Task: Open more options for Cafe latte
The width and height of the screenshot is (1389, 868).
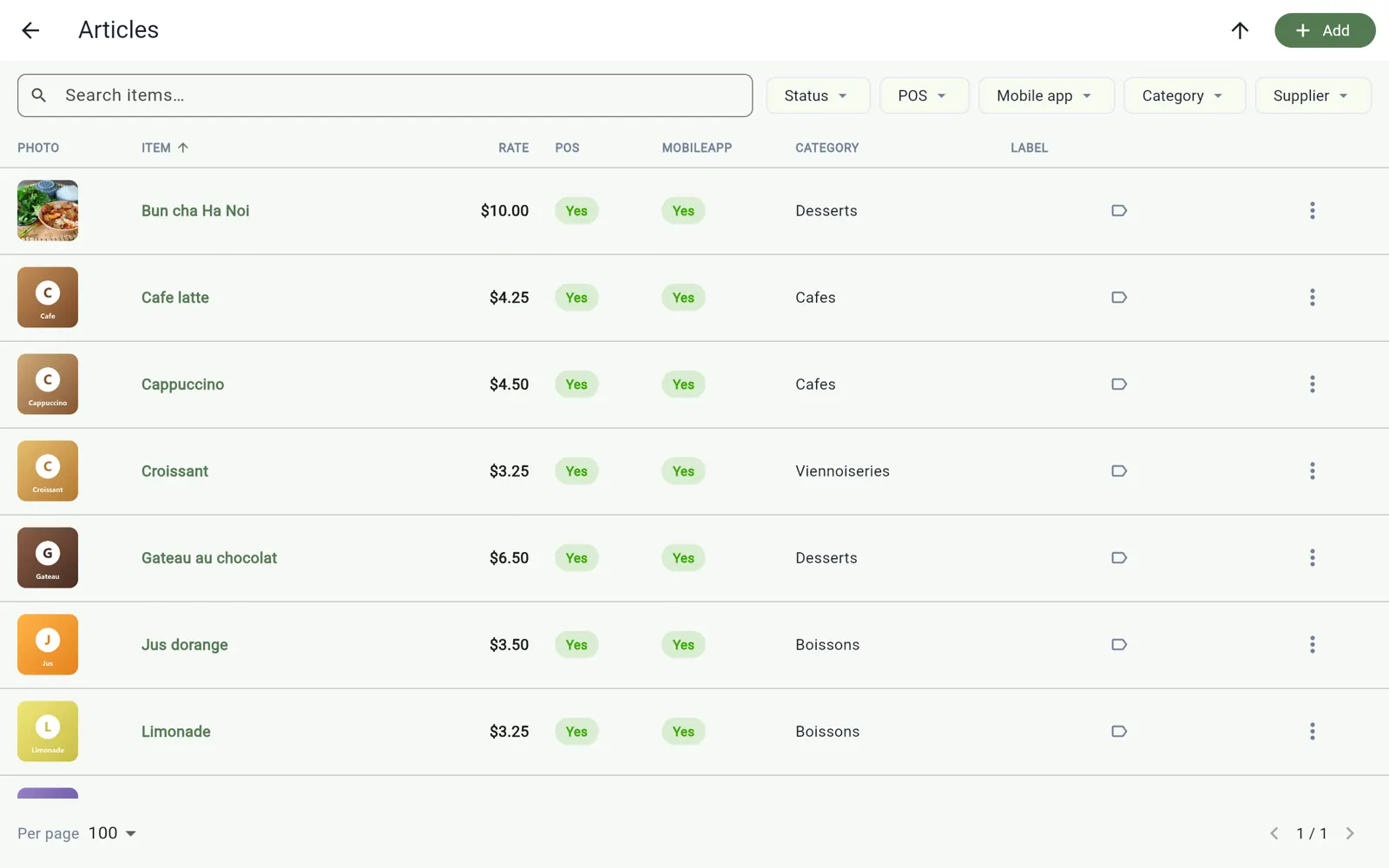Action: (x=1312, y=298)
